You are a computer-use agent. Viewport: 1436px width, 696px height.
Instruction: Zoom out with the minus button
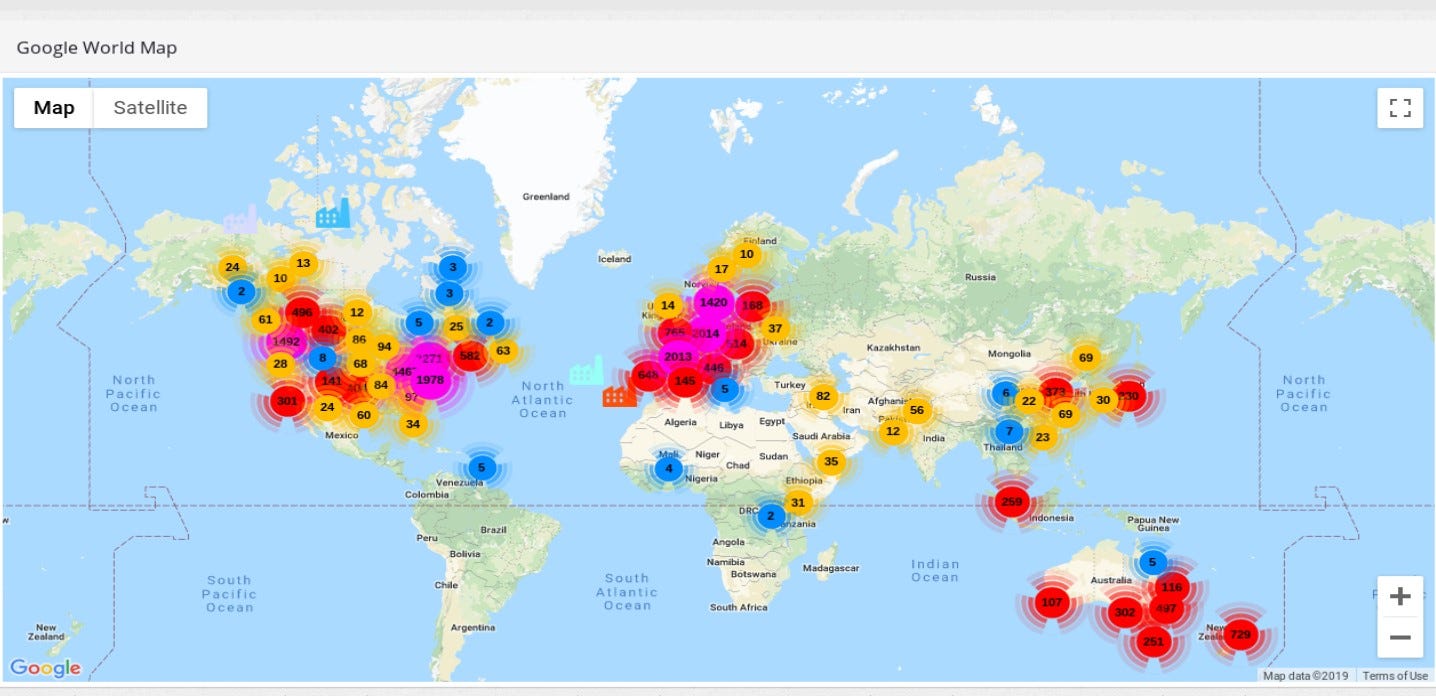click(1400, 637)
